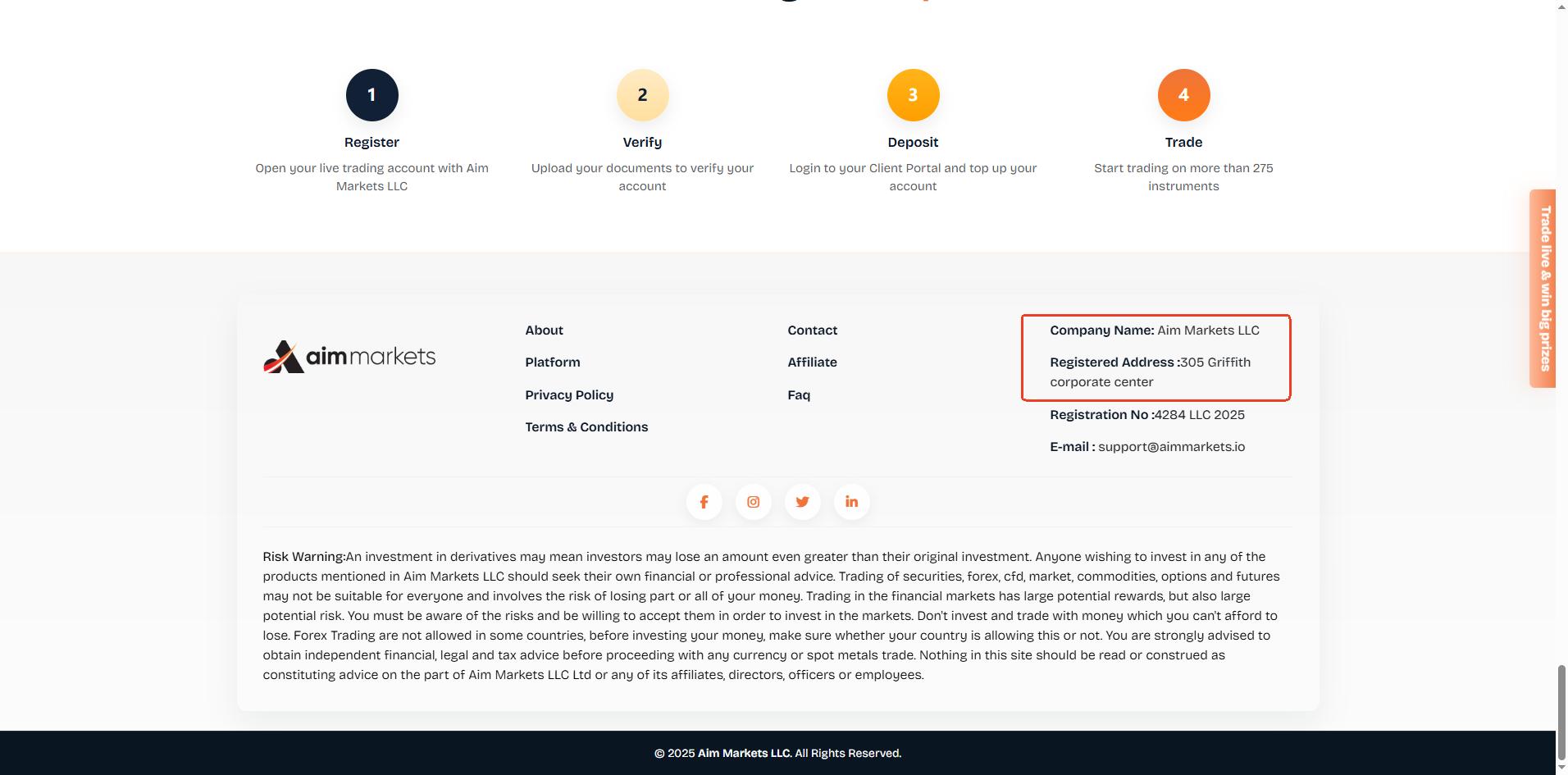
Task: Open the LinkedIn social icon
Action: (x=851, y=502)
